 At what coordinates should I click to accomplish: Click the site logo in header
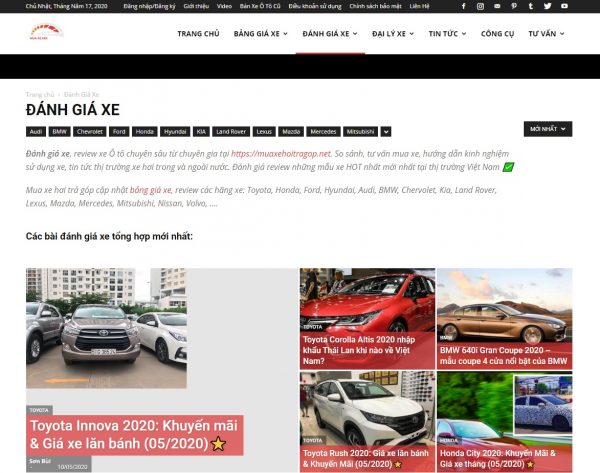(46, 32)
